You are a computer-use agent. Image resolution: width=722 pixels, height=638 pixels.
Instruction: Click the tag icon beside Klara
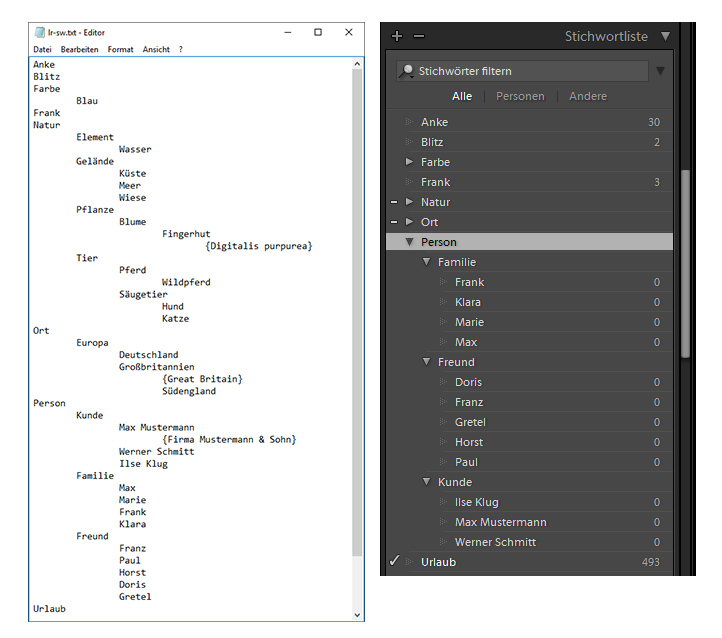coord(443,302)
